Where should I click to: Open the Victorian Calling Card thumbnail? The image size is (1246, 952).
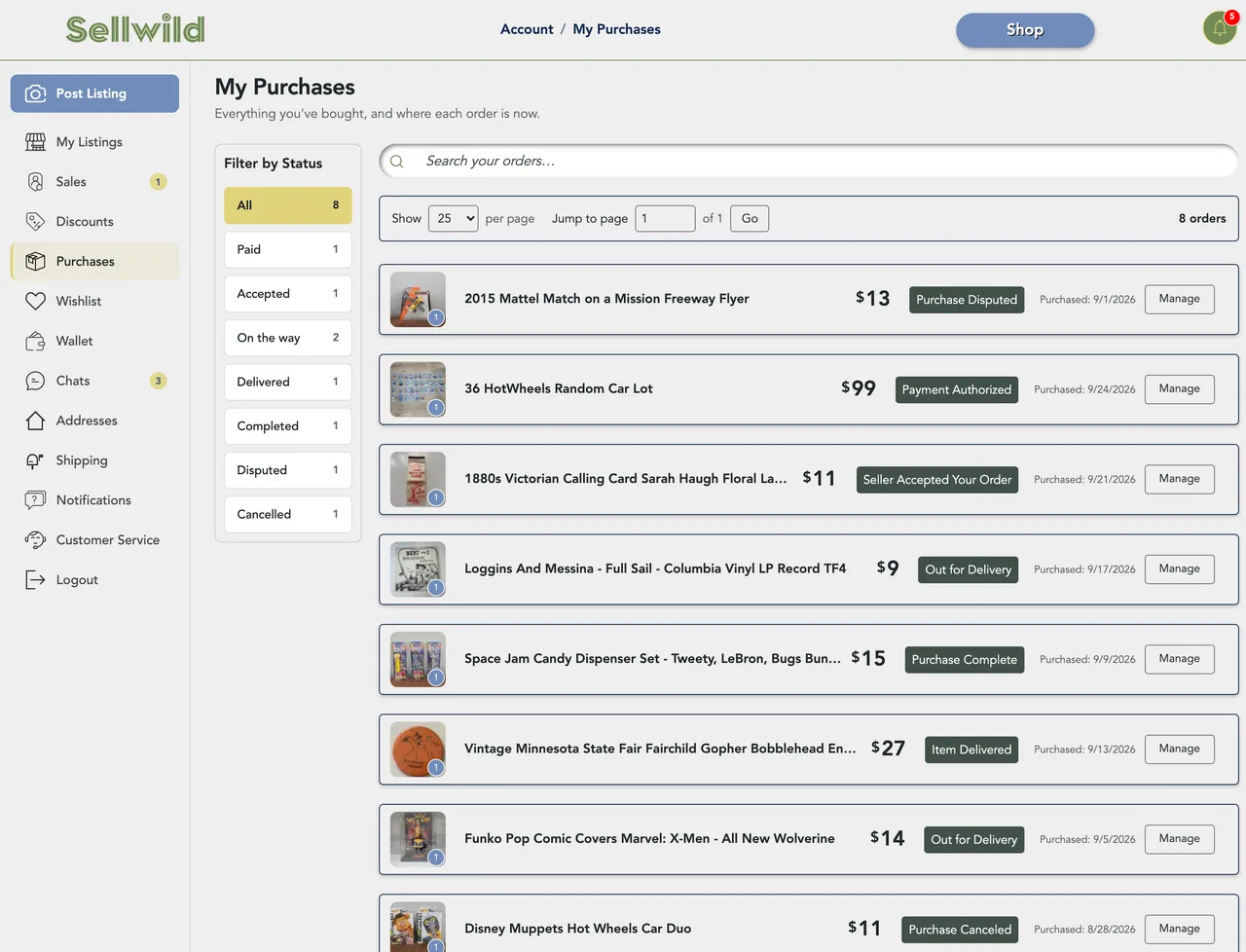[418, 479]
